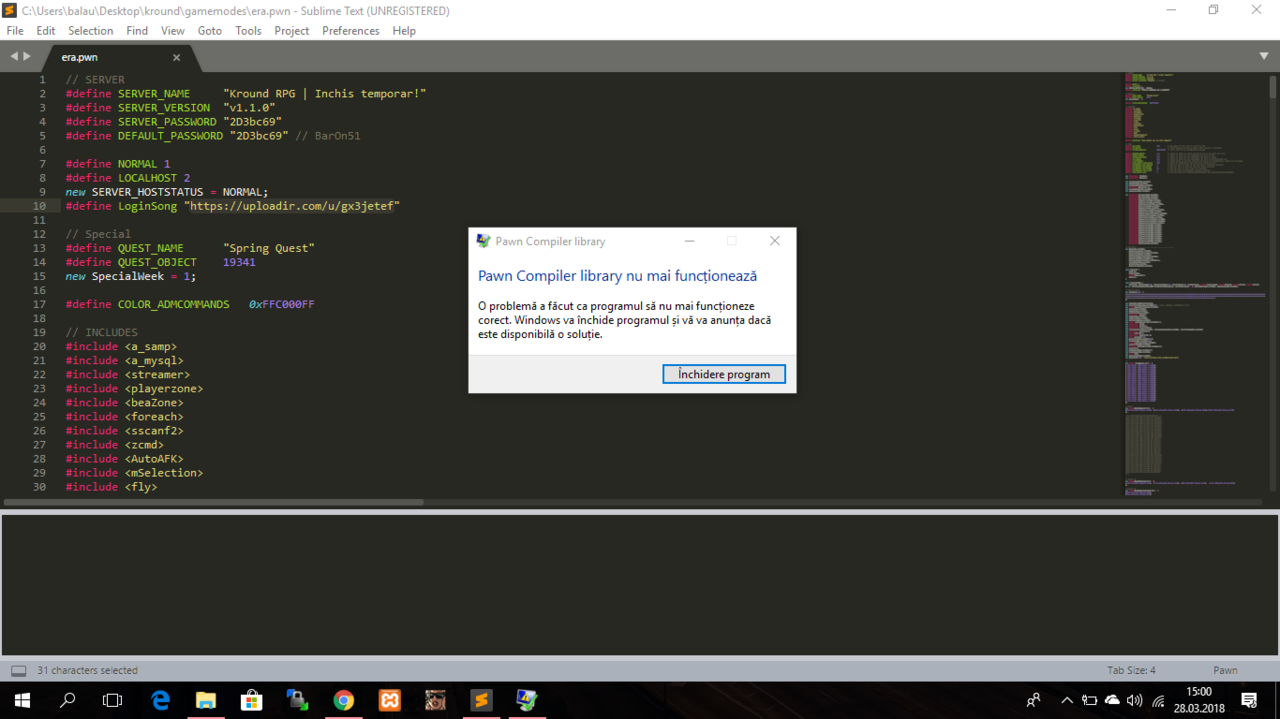The width and height of the screenshot is (1280, 719).
Task: Click editor horizontal scrollbar
Action: click(214, 502)
